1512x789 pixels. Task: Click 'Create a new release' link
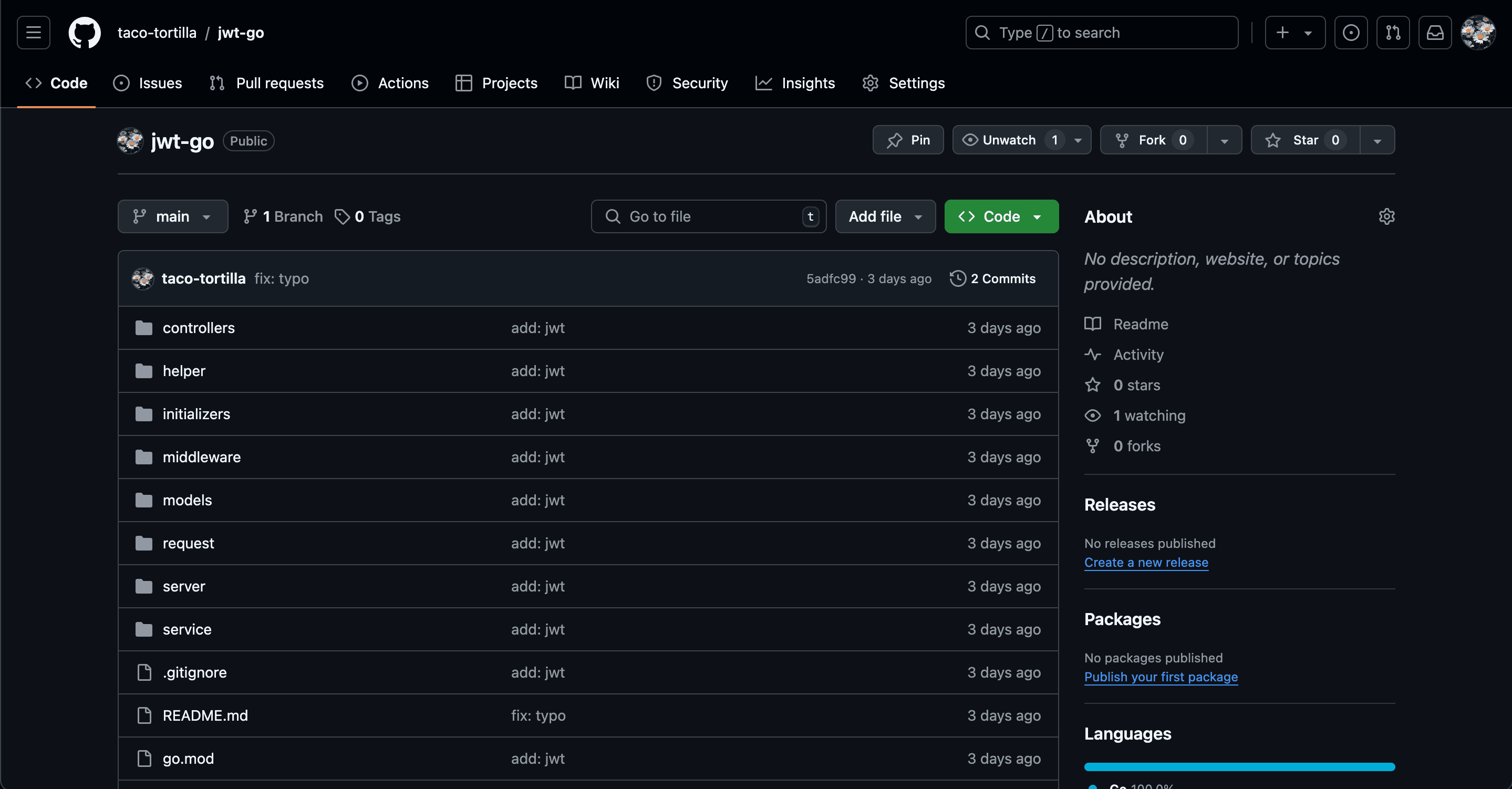(x=1146, y=563)
